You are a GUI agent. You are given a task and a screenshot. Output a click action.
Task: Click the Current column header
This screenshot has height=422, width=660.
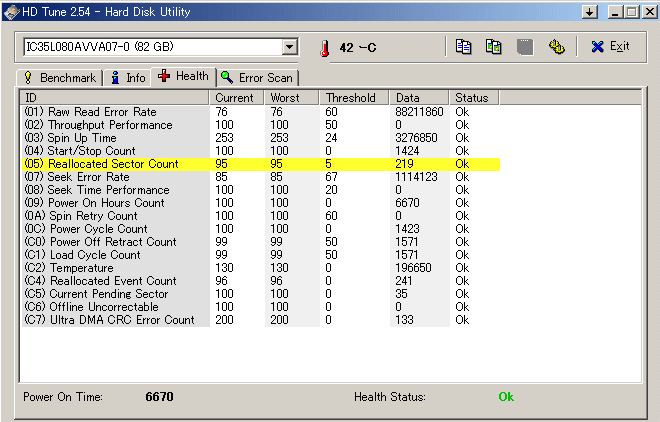237,98
